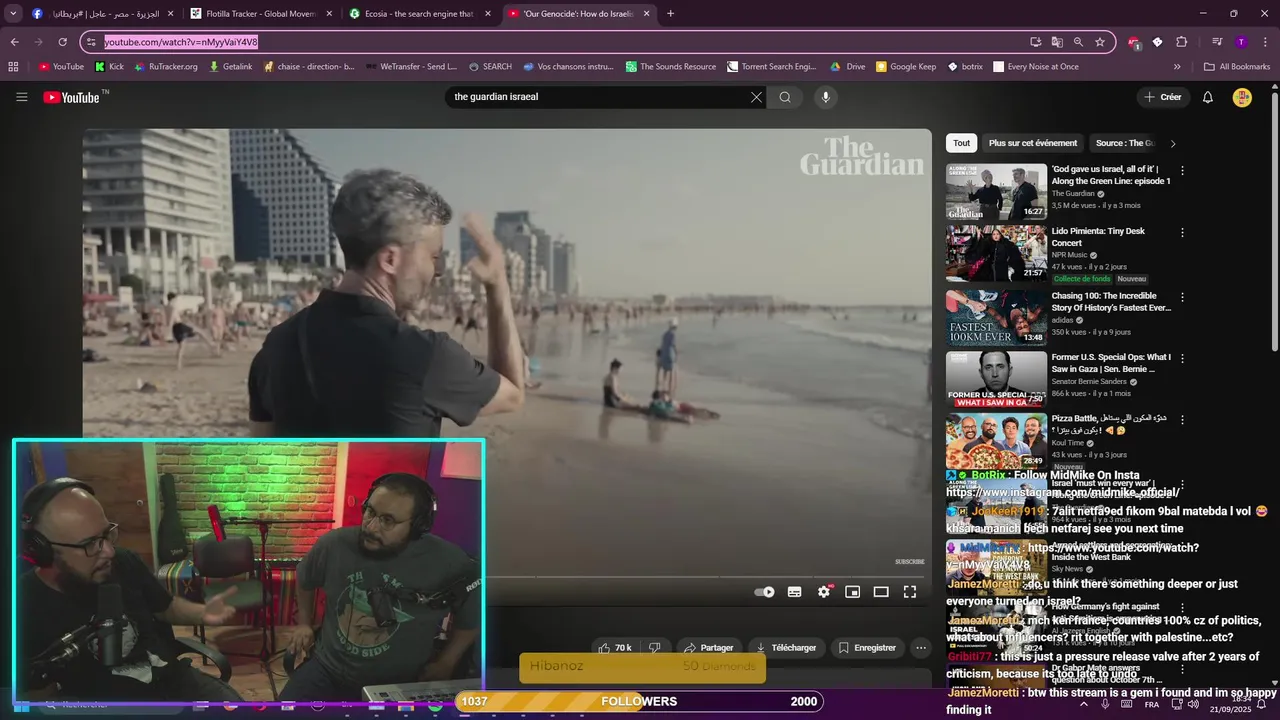Open the Extensions puzzle icon
Screen dimensions: 1280x720
[x=1181, y=42]
